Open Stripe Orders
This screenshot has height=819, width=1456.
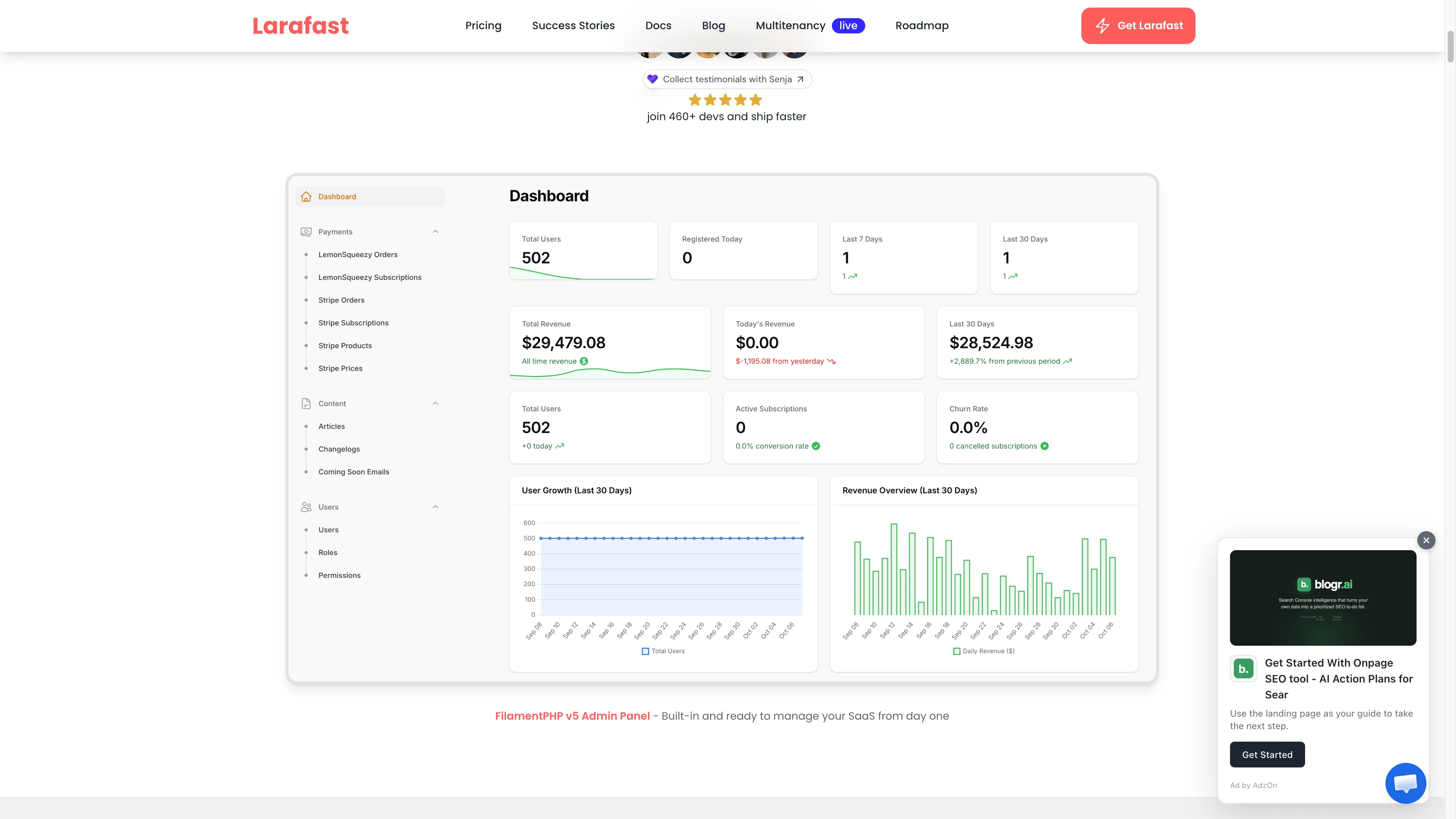[341, 300]
